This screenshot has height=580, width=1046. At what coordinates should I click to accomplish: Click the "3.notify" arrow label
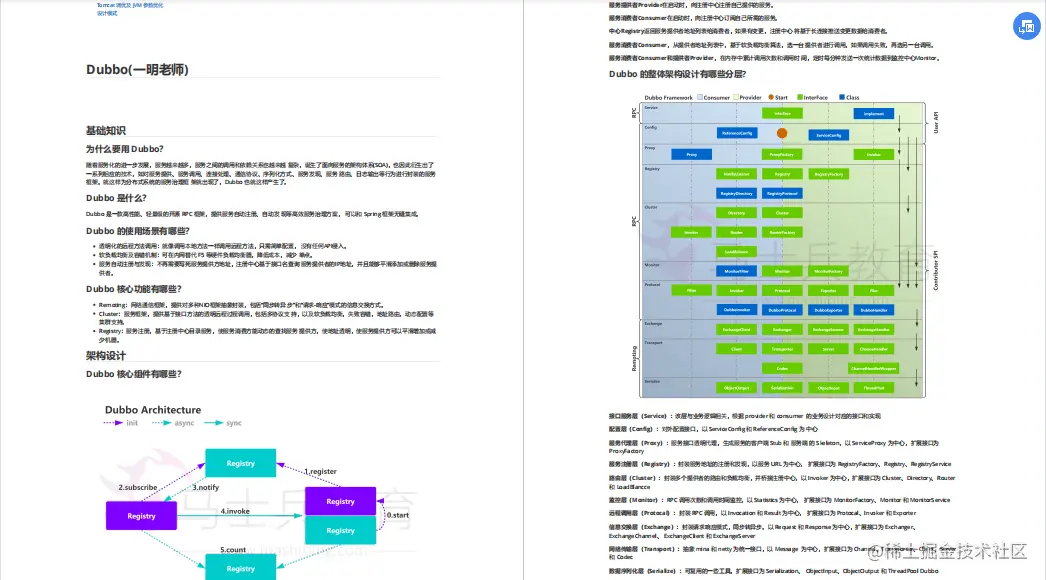205,487
